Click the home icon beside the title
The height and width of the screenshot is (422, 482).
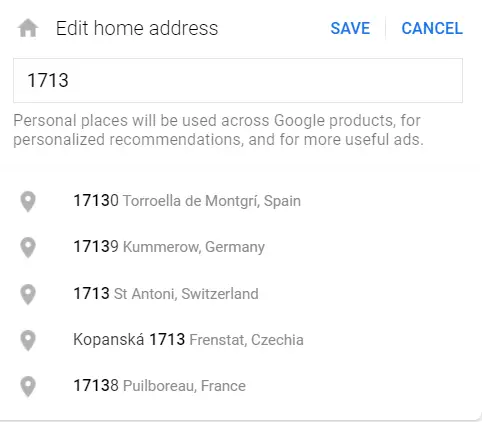(x=28, y=28)
